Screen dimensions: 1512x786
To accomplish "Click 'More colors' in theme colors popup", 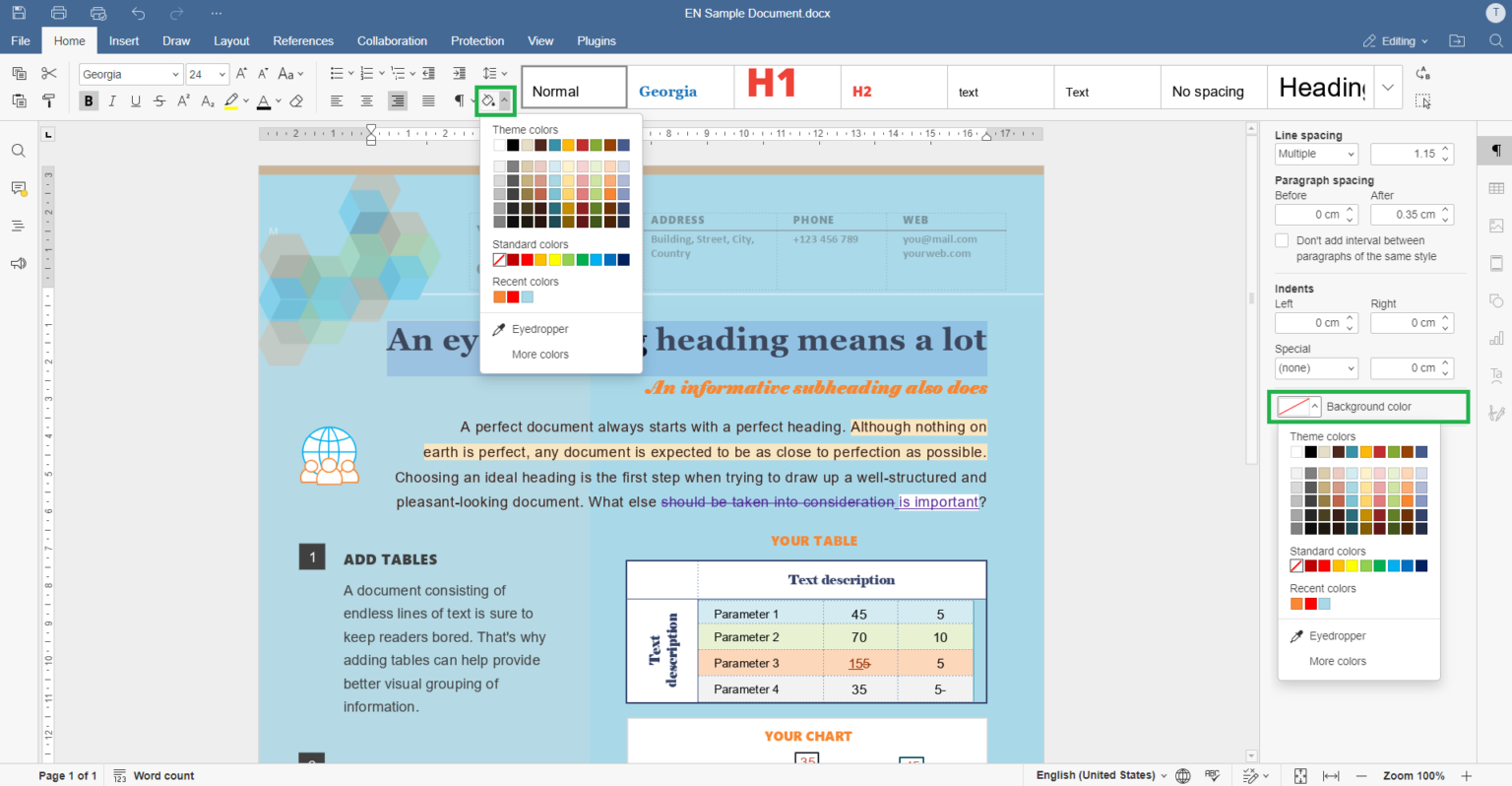I will [x=539, y=354].
